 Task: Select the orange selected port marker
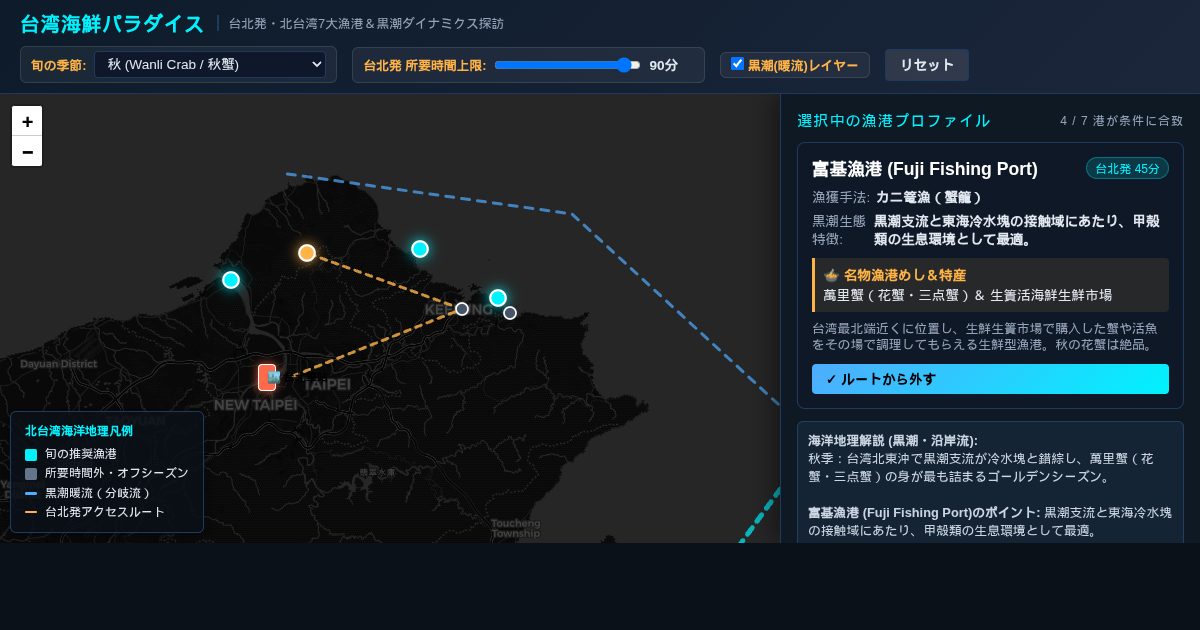(307, 253)
